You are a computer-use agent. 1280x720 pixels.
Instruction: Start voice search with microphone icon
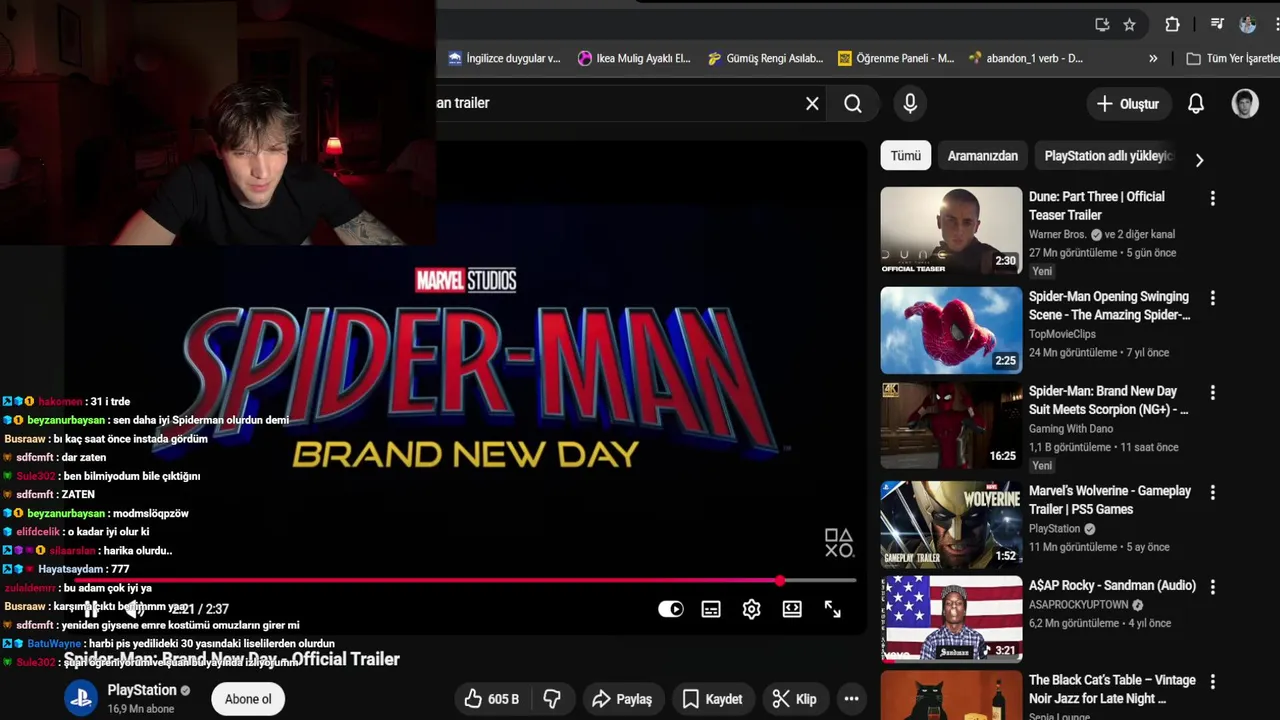coord(910,103)
